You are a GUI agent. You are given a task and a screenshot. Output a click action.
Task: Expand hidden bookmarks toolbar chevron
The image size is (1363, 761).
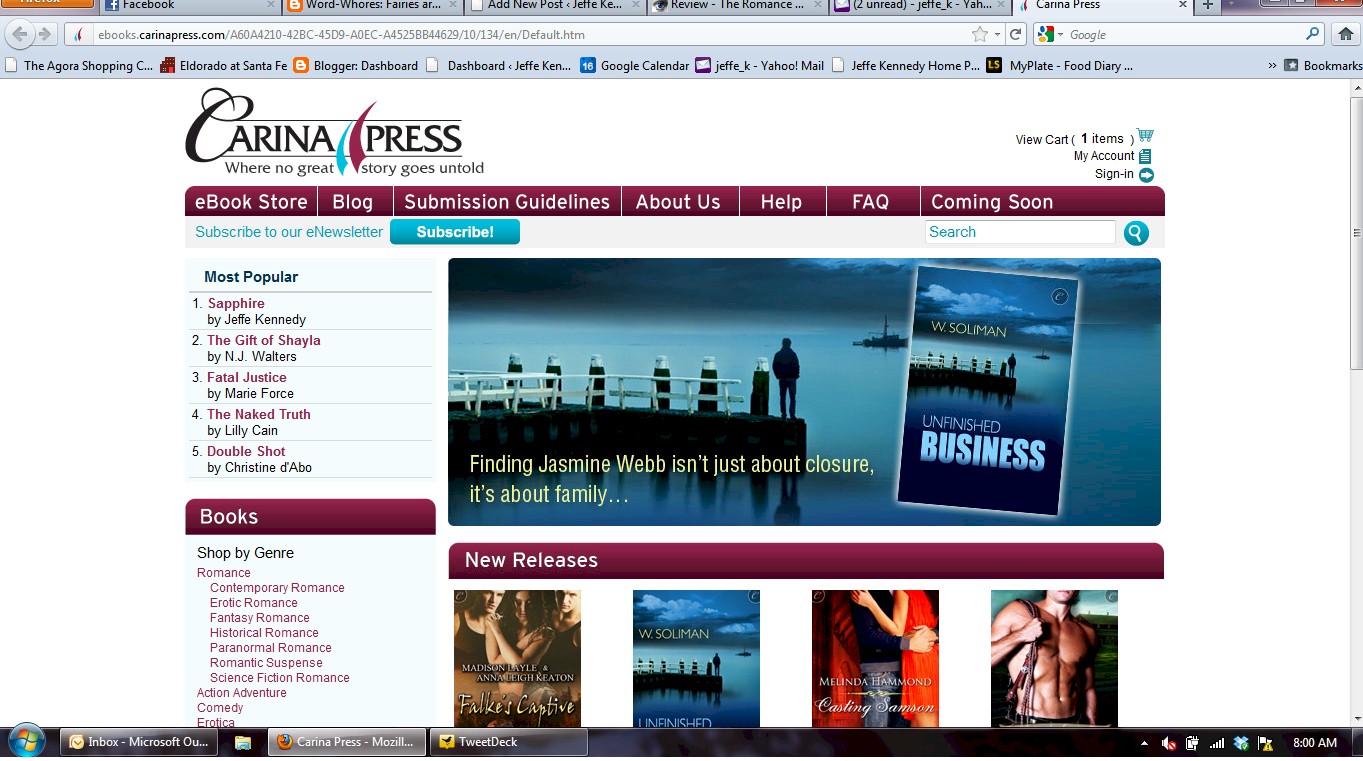click(1272, 66)
